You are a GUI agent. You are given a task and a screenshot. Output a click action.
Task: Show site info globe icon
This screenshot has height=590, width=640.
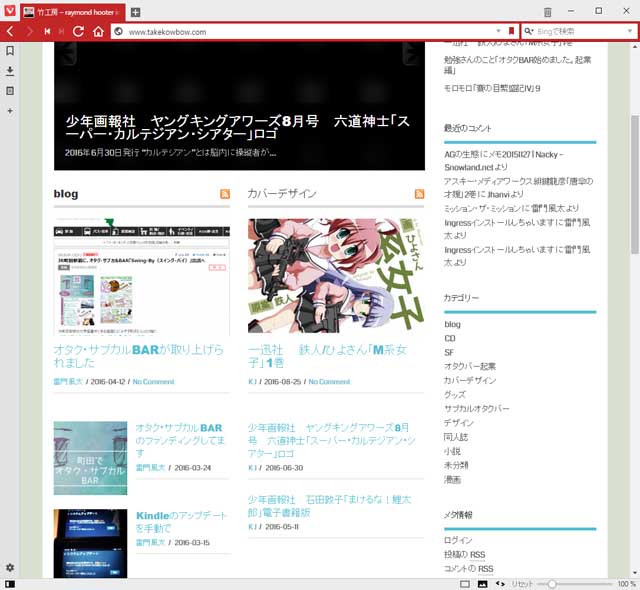tap(118, 31)
